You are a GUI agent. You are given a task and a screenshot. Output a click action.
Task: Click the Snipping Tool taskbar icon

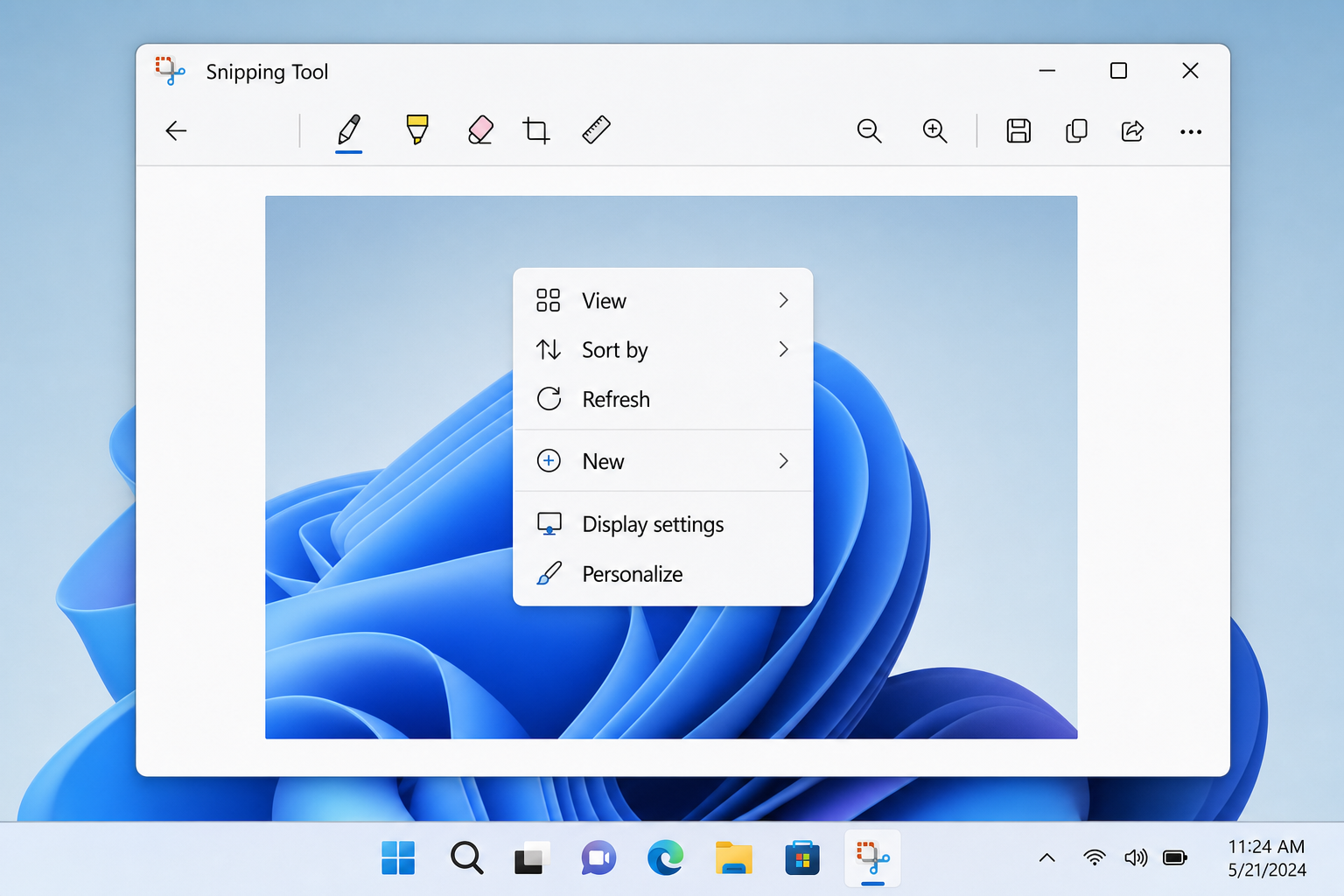[x=872, y=858]
